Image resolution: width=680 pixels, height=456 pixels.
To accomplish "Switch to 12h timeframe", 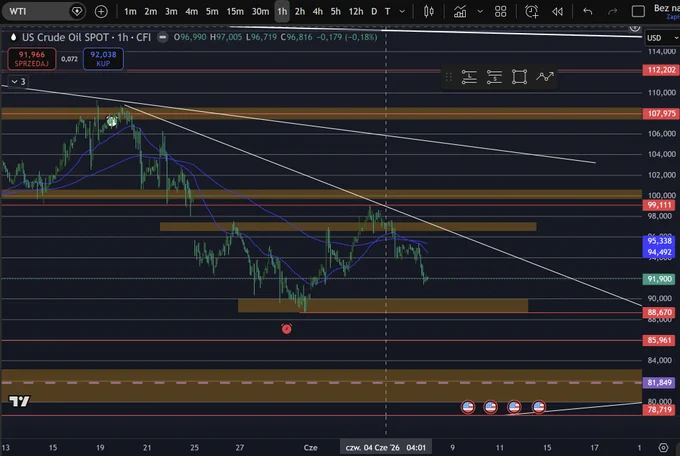I will (356, 12).
